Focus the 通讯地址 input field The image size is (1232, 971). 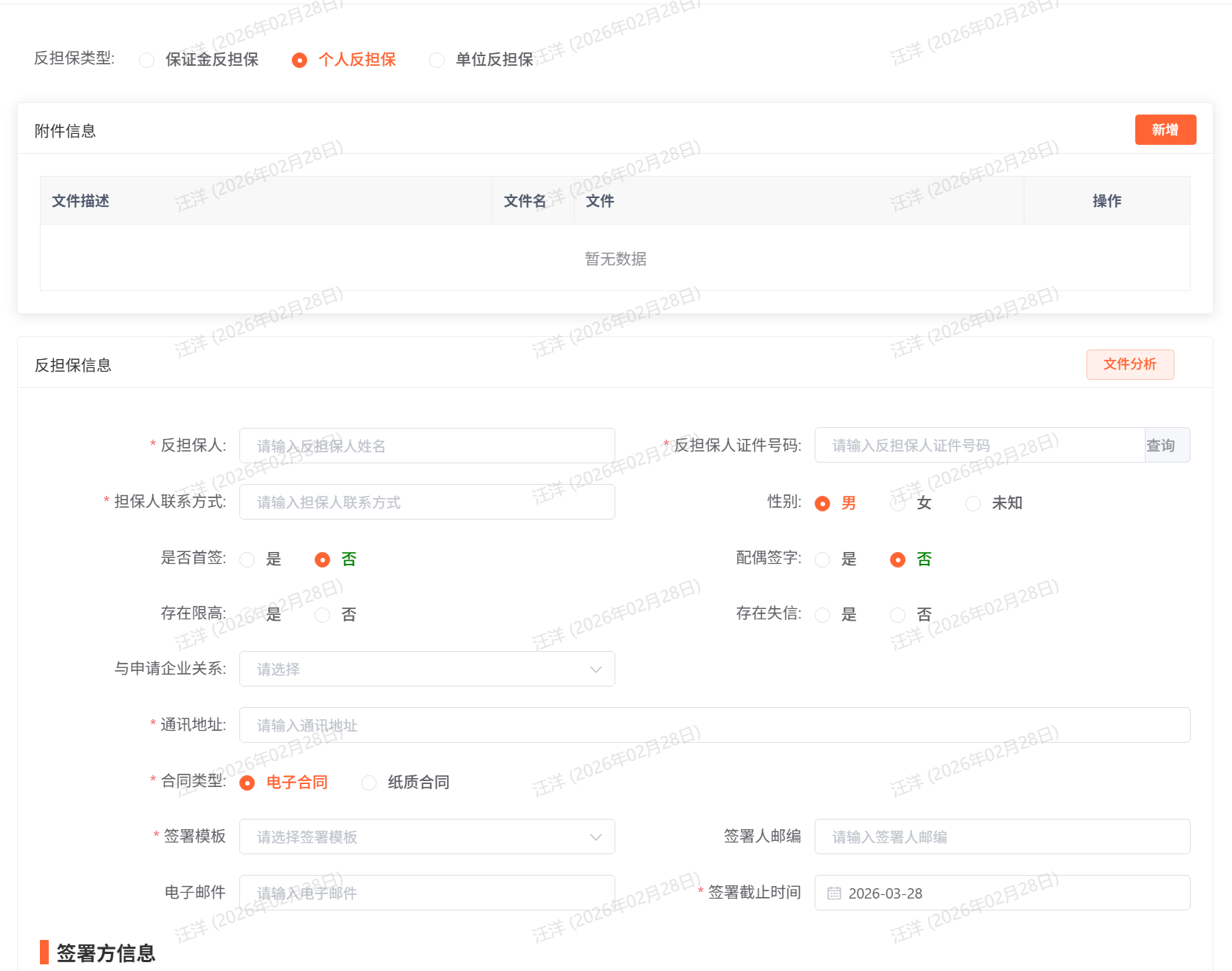(714, 725)
